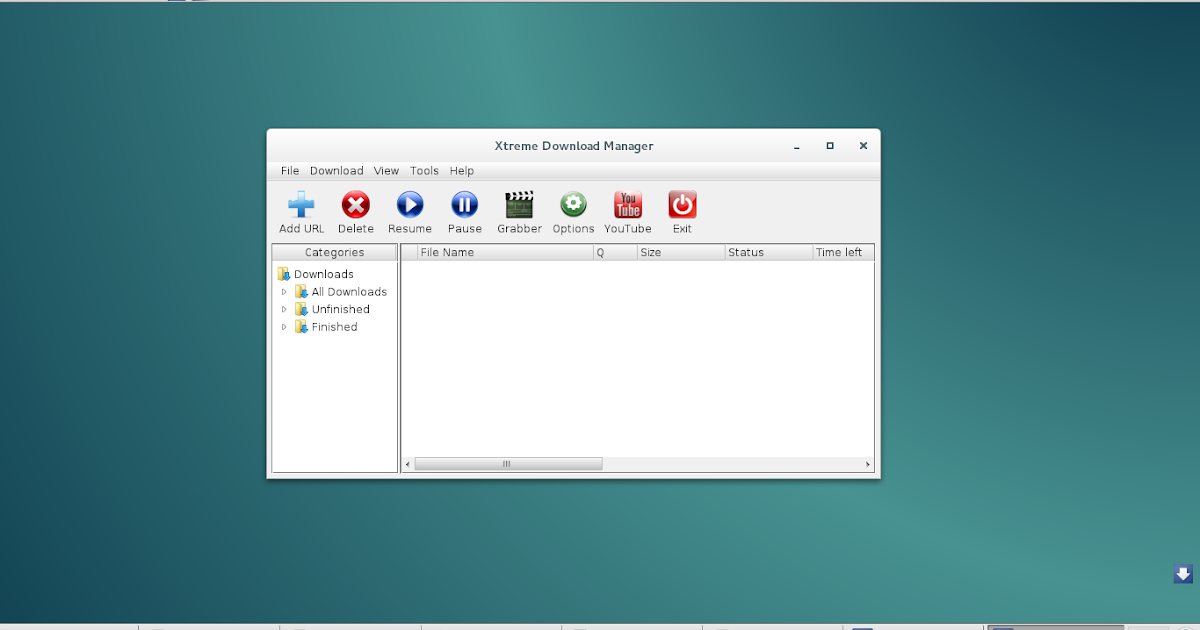Open the Help menu
Image resolution: width=1200 pixels, height=630 pixels.
pos(461,171)
